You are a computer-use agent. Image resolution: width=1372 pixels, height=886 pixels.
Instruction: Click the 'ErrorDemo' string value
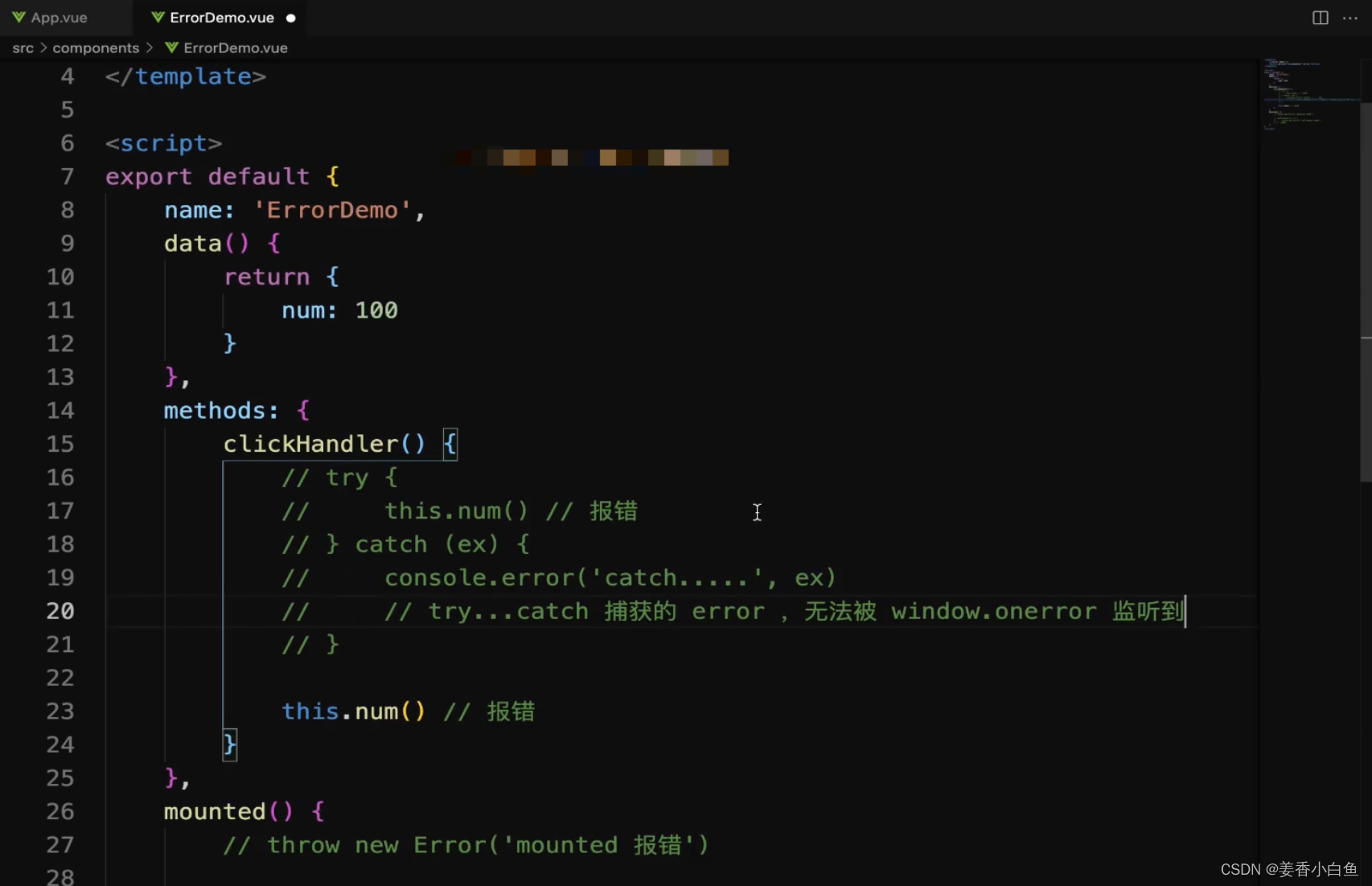tap(332, 211)
